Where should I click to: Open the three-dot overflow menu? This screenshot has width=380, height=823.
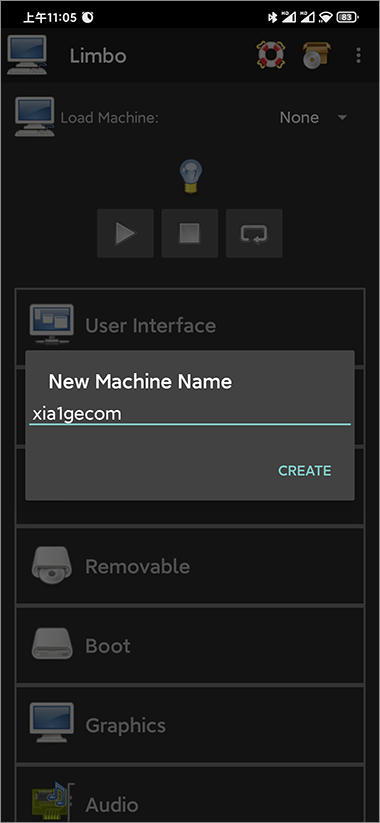pyautogui.click(x=358, y=55)
